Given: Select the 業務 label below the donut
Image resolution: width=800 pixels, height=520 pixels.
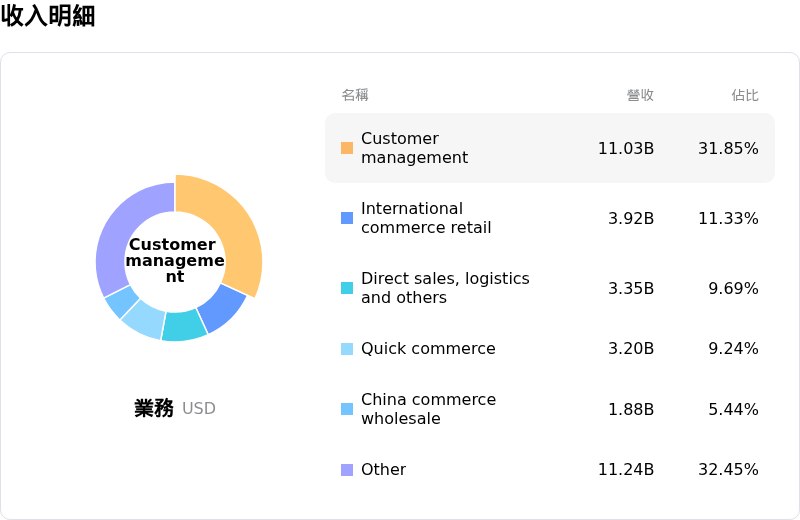Looking at the screenshot, I should tap(154, 409).
